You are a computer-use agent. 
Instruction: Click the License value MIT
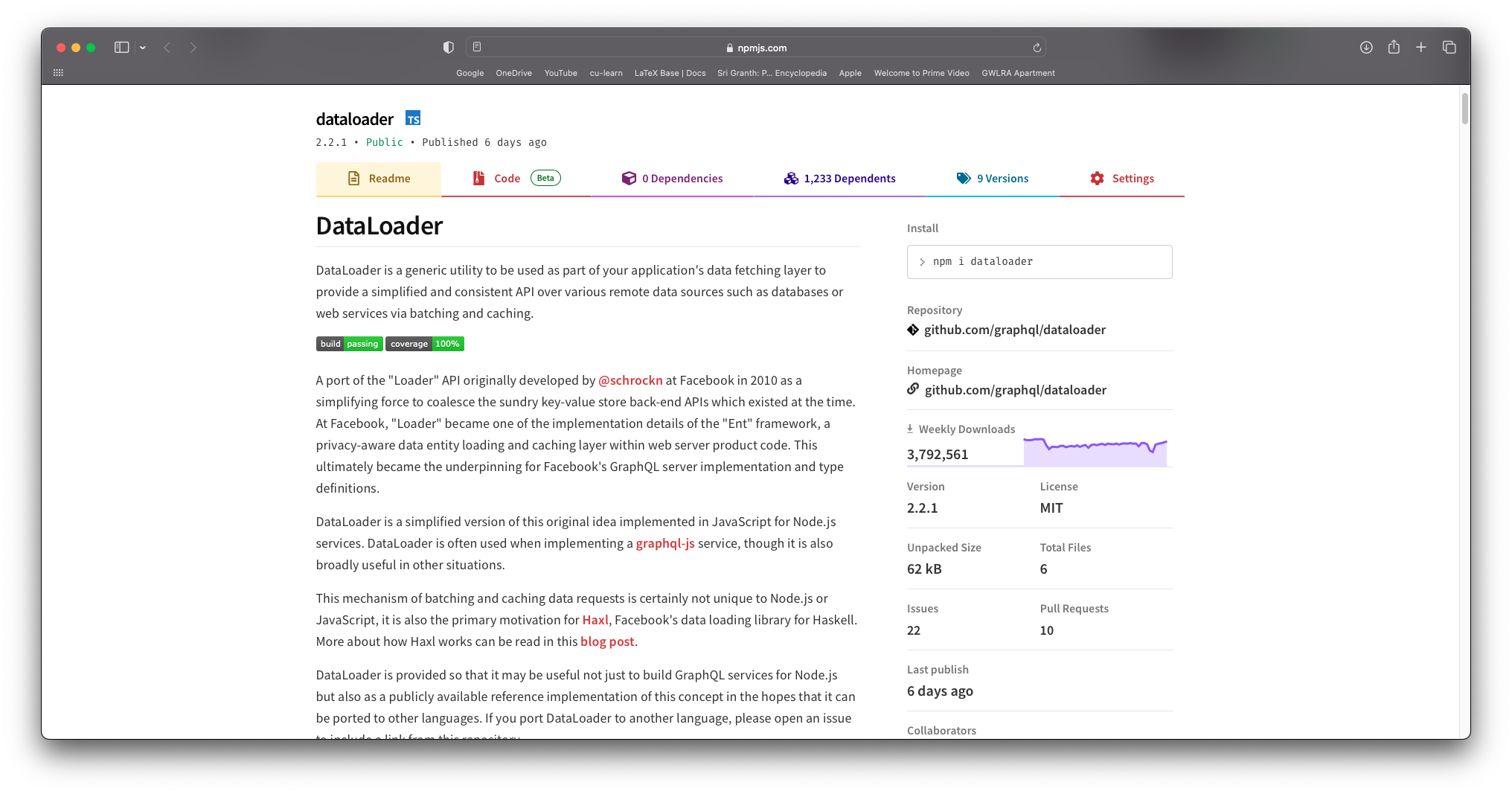[1051, 508]
